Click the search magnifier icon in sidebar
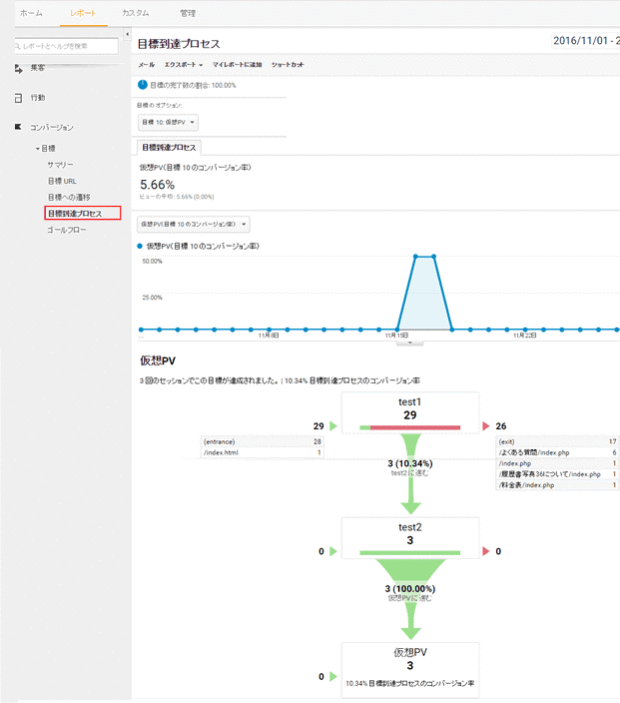Viewport: 620px width, 703px height. coord(18,46)
